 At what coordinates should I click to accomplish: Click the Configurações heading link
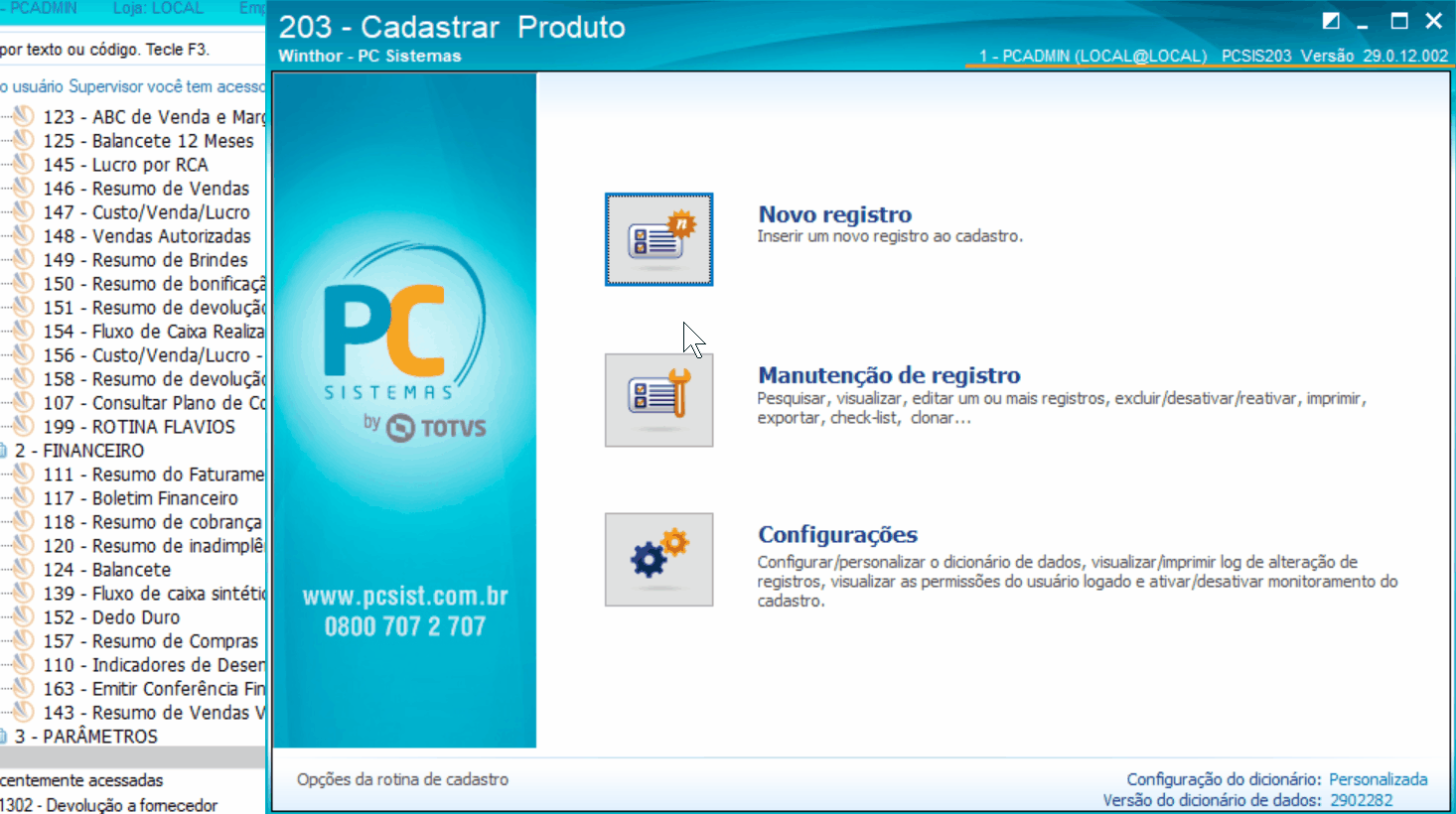click(837, 535)
